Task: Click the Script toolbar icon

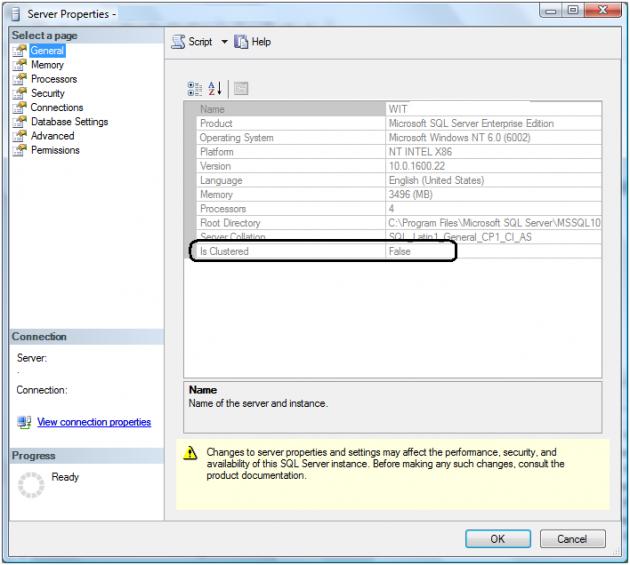Action: (x=178, y=42)
